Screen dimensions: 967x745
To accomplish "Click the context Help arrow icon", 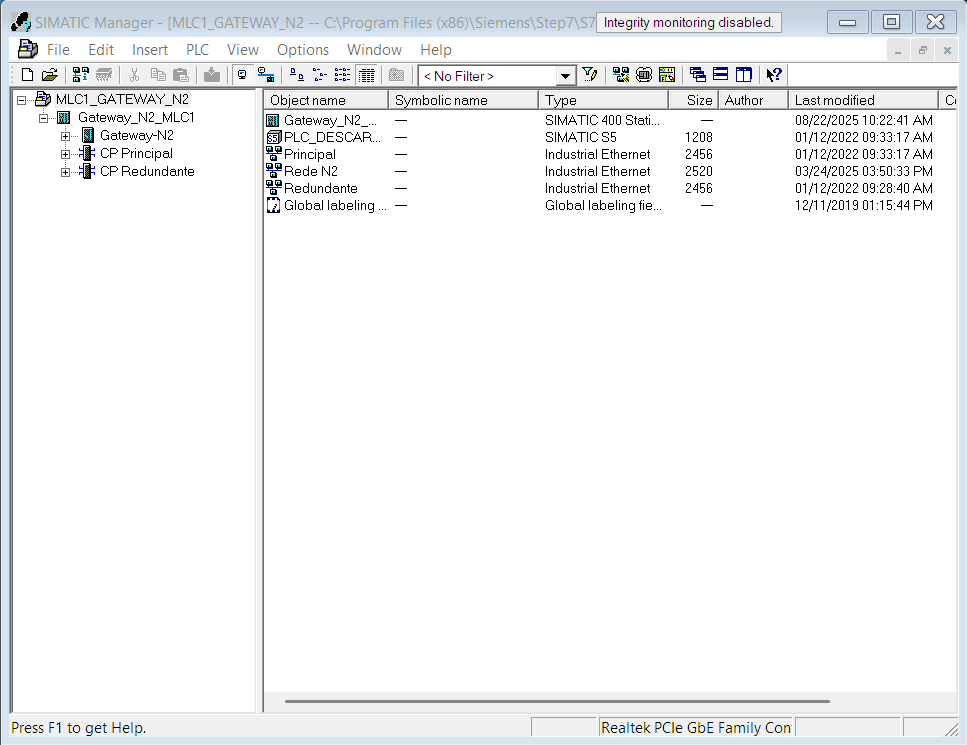I will point(774,75).
